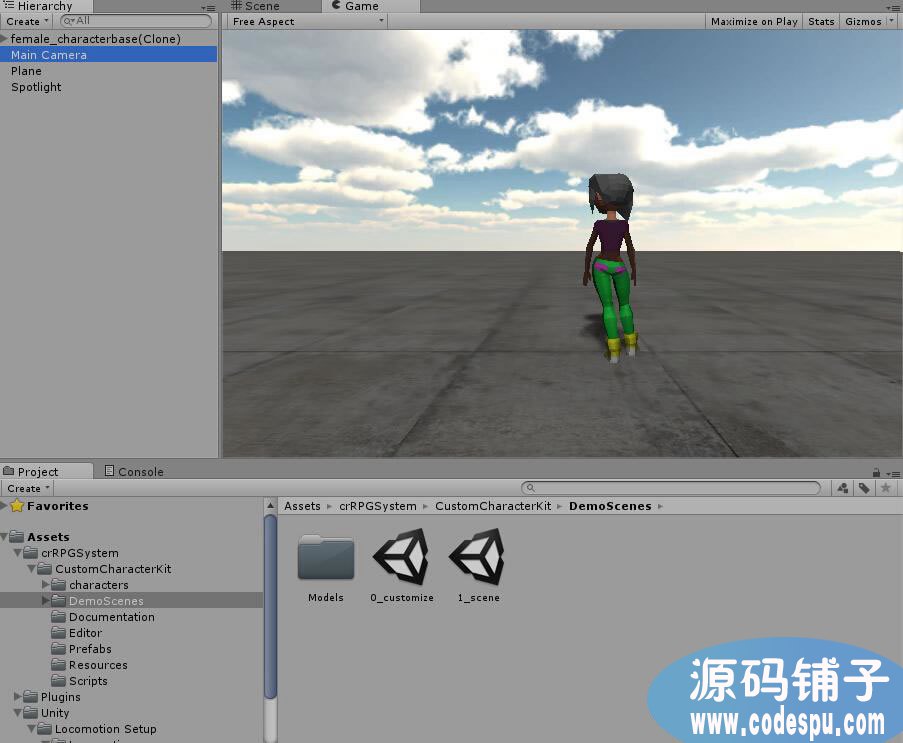903x743 pixels.
Task: Click the Plugins folder icon
Action: (x=31, y=697)
